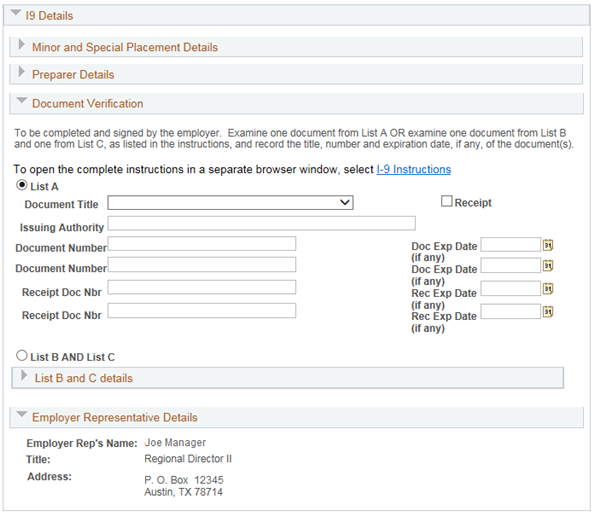Screen dimensions: 600x516
Task: Click the Issuing Authority text field
Action: coord(261,224)
